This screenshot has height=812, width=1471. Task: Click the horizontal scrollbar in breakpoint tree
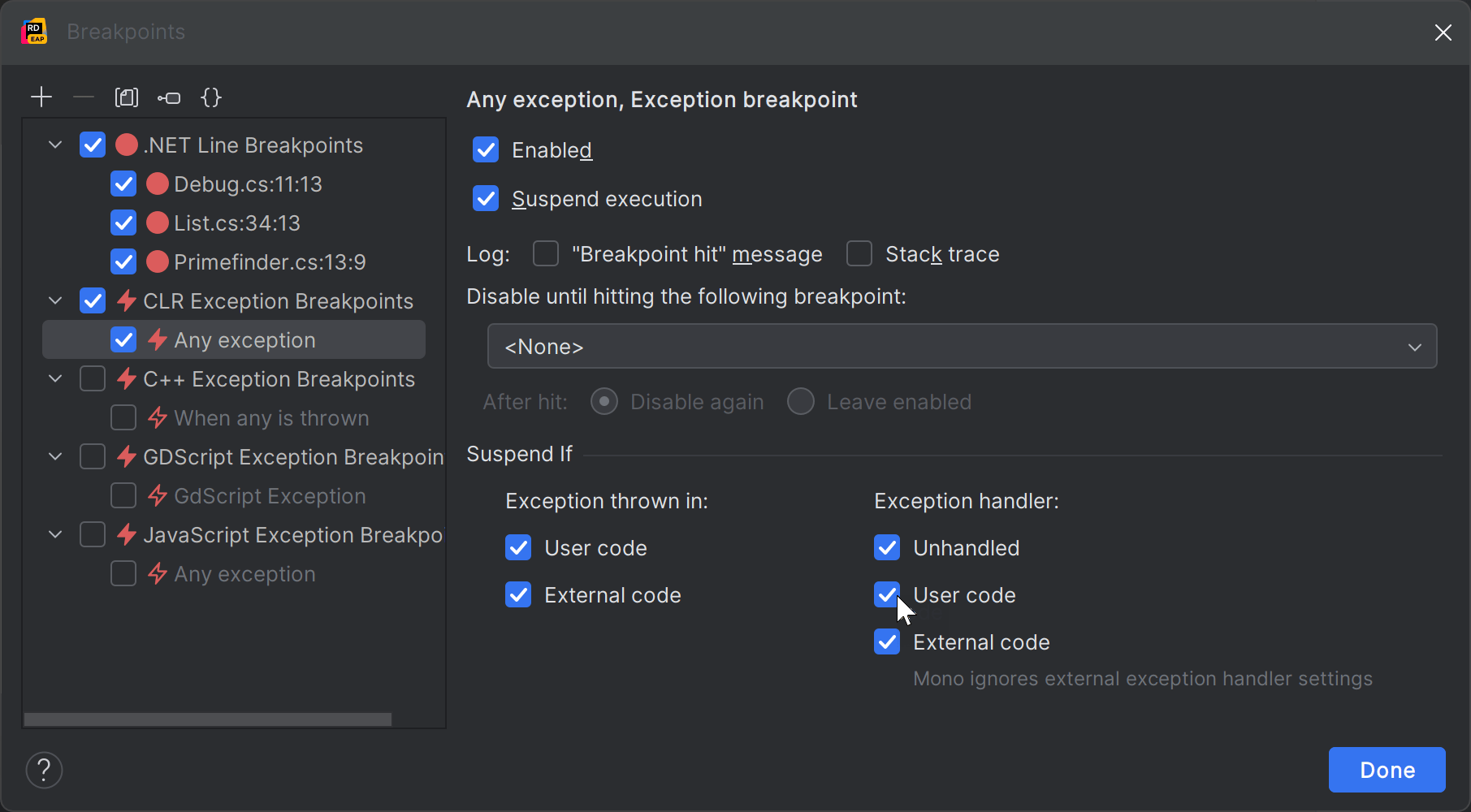pyautogui.click(x=208, y=719)
